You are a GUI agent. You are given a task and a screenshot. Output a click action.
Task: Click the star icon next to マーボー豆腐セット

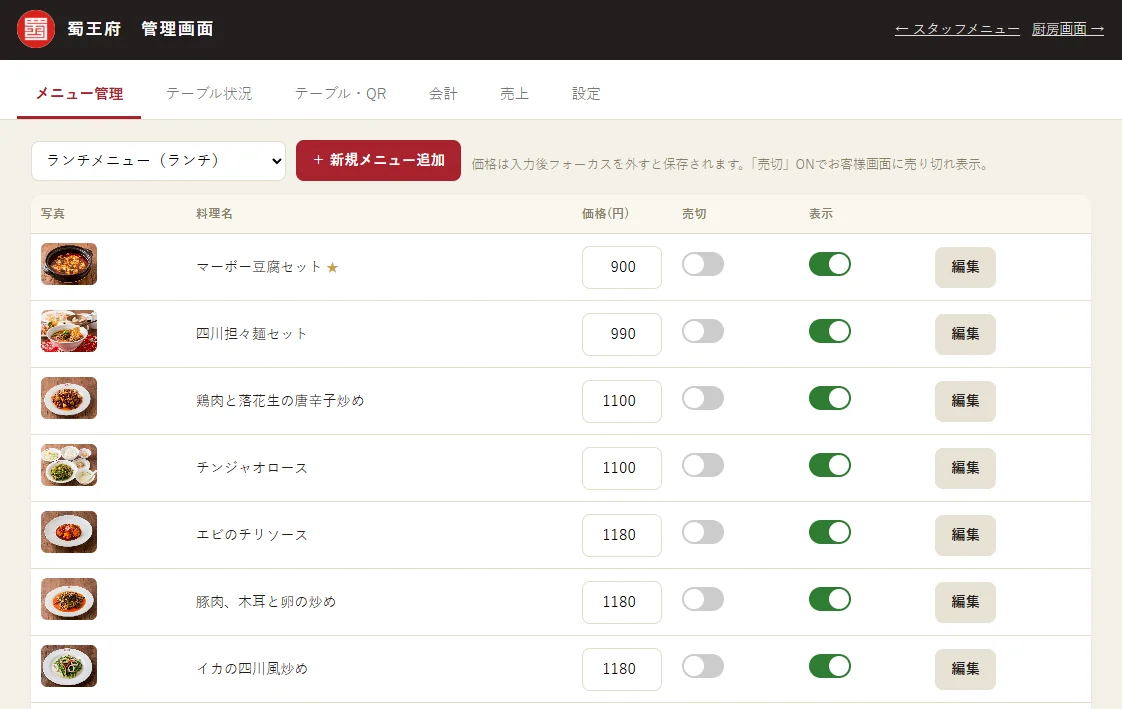[x=332, y=268]
